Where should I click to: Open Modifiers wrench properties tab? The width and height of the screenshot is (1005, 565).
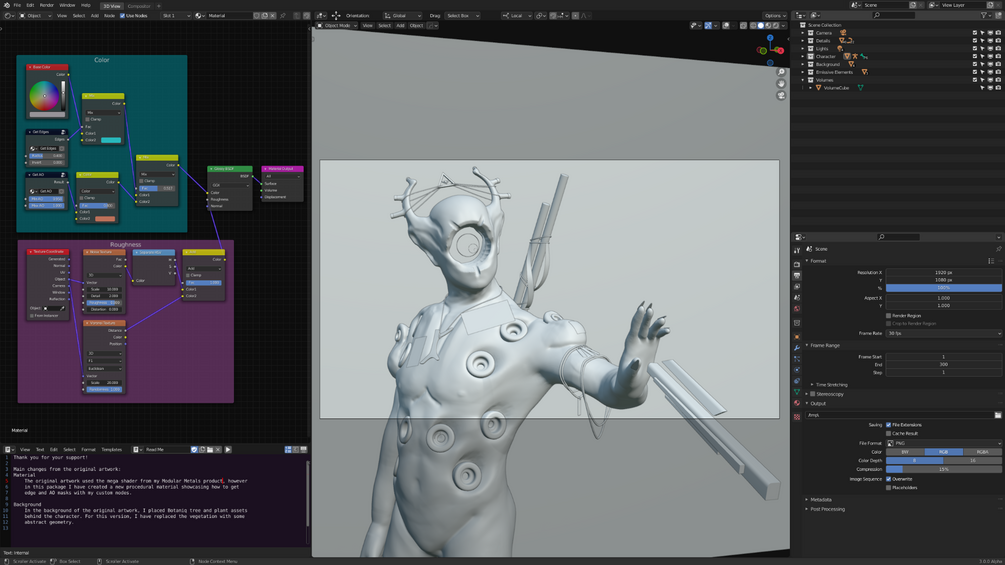pyautogui.click(x=797, y=348)
